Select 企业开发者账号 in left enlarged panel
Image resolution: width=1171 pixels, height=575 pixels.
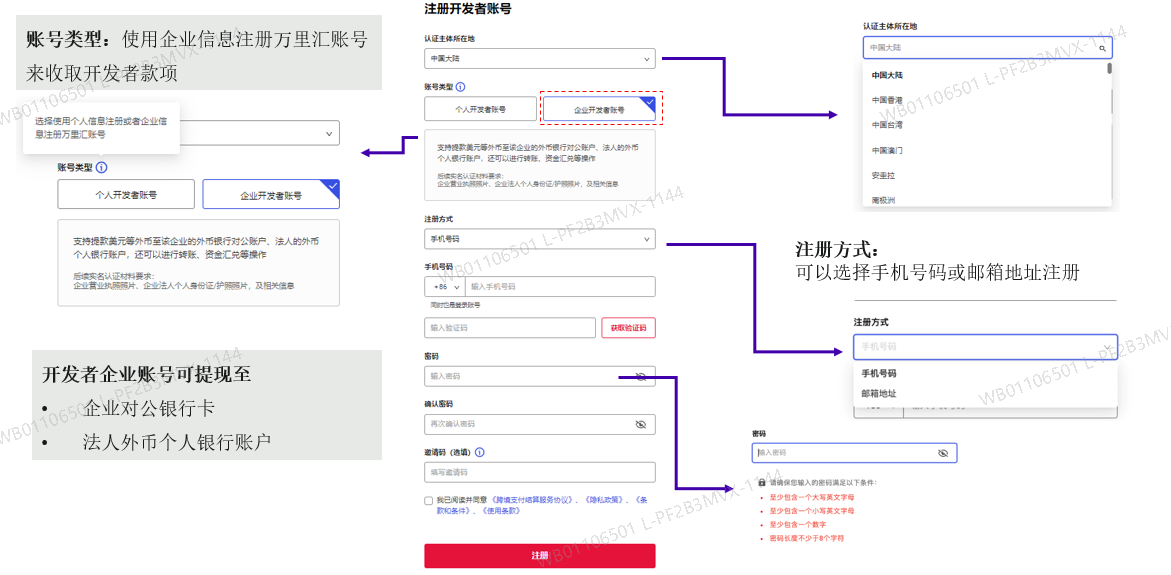tap(271, 195)
